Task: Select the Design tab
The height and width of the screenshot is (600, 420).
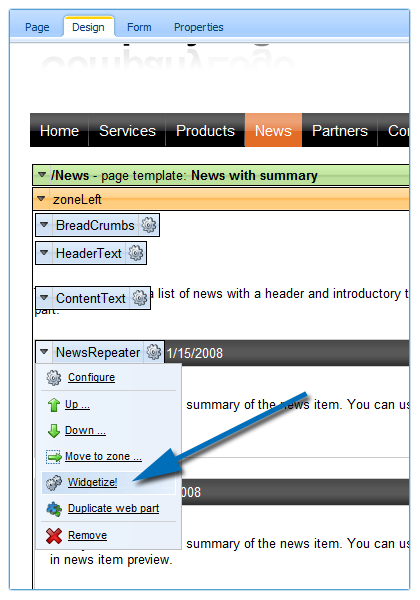Action: 88,27
